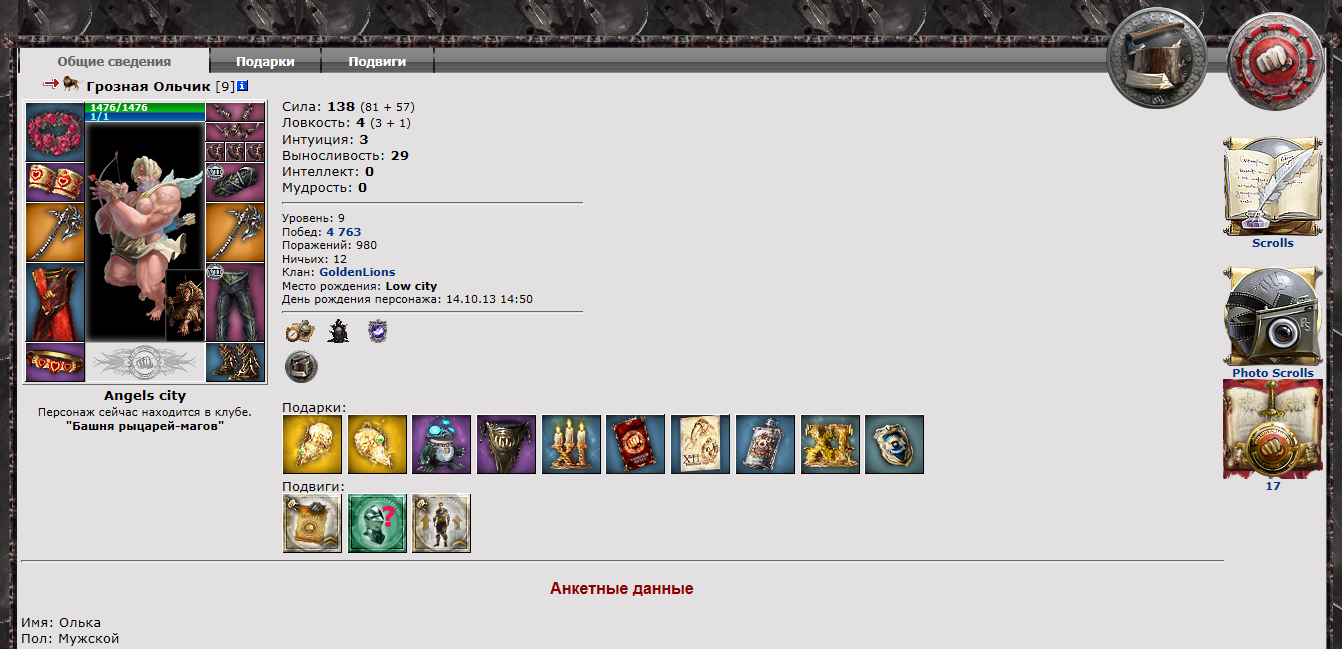The height and width of the screenshot is (649, 1342).
Task: Click the blue info icon next to the player name
Action: [x=243, y=85]
